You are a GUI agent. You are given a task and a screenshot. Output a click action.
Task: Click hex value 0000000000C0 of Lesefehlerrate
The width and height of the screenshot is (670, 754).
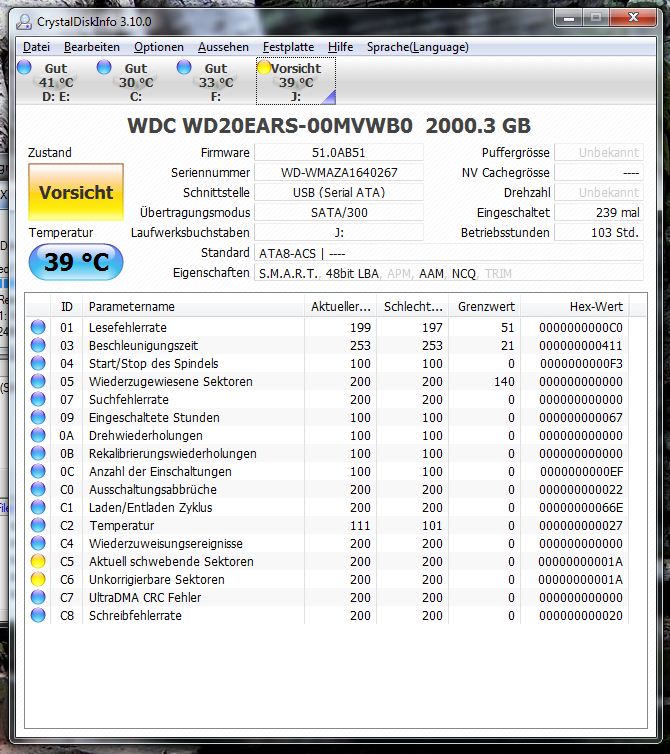[x=581, y=327]
